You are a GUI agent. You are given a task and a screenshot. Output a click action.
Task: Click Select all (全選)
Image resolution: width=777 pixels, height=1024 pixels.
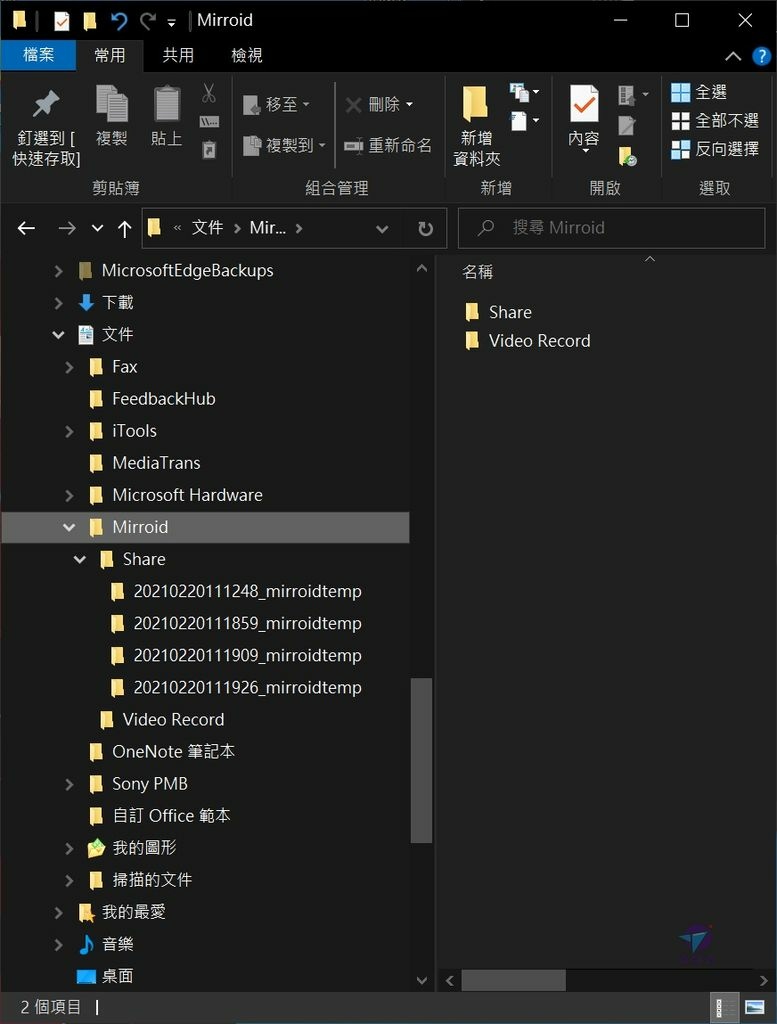pos(699,92)
